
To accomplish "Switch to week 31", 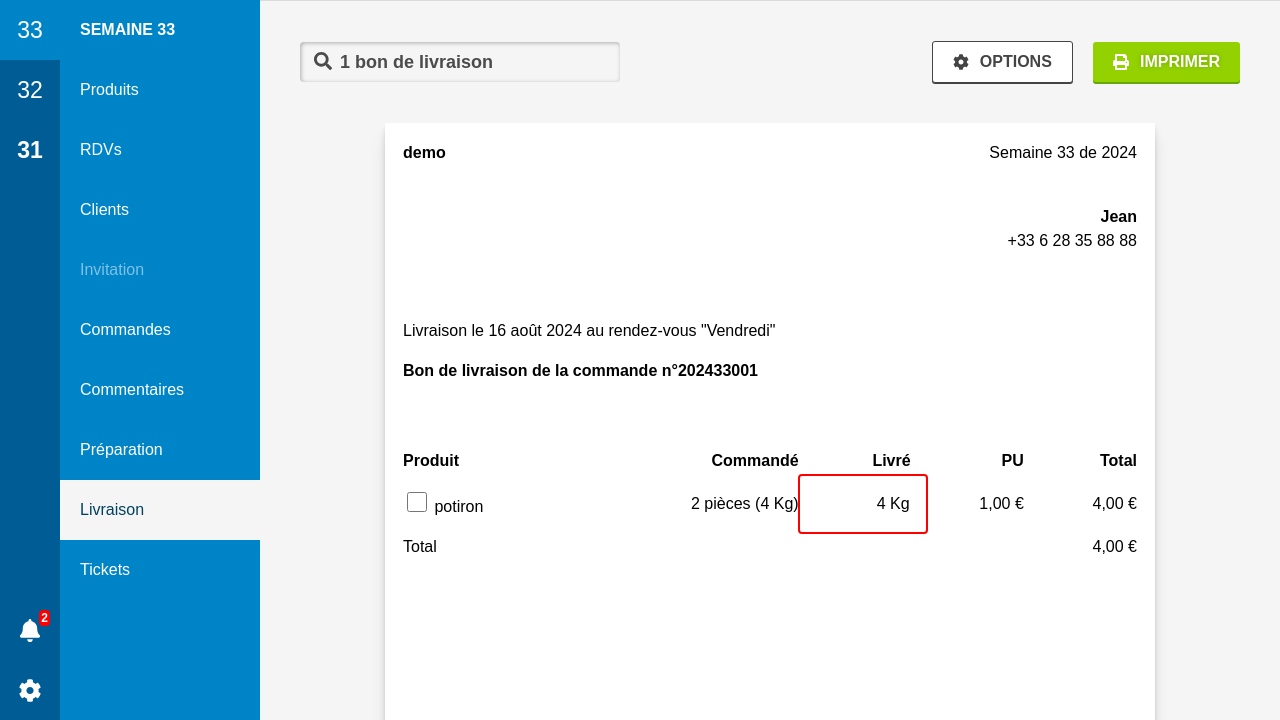I will tap(30, 150).
